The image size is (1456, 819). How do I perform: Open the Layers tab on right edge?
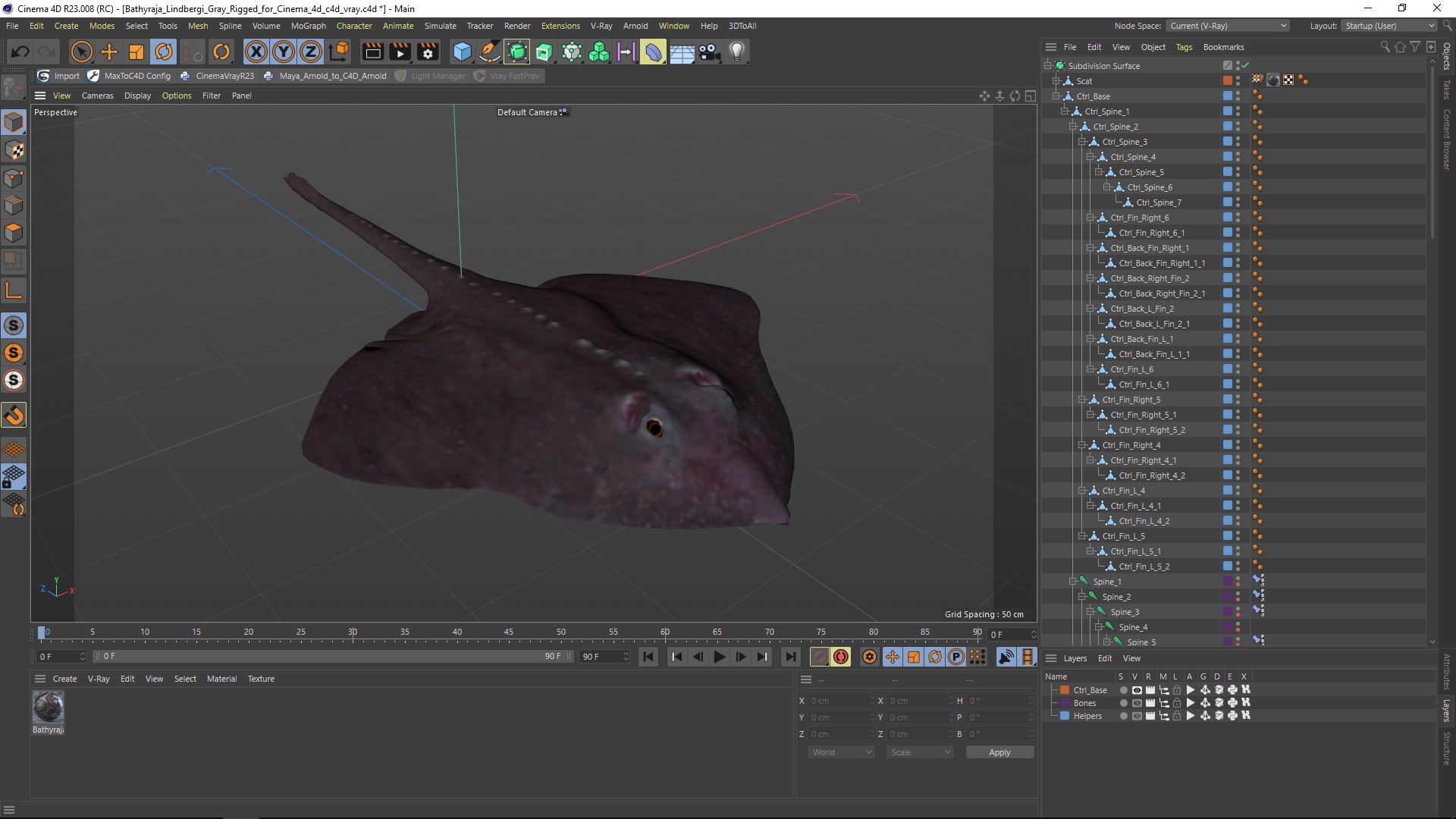(x=1446, y=711)
